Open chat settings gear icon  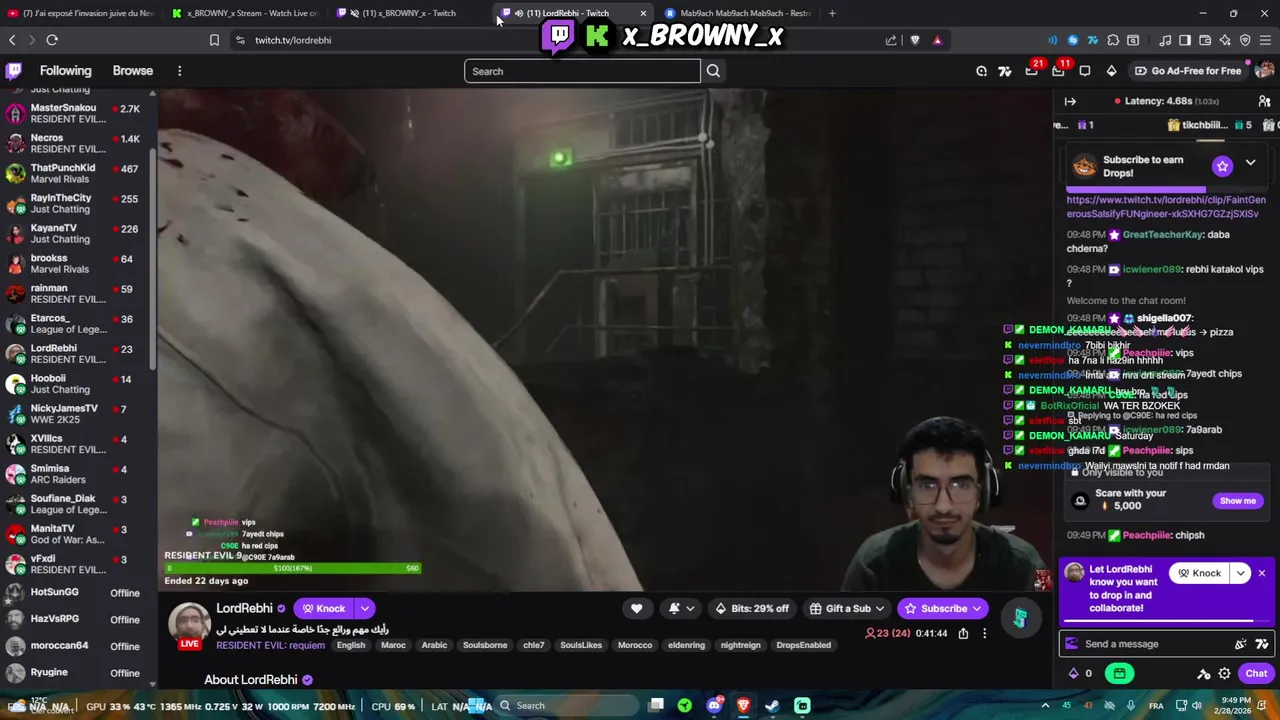click(x=1224, y=673)
